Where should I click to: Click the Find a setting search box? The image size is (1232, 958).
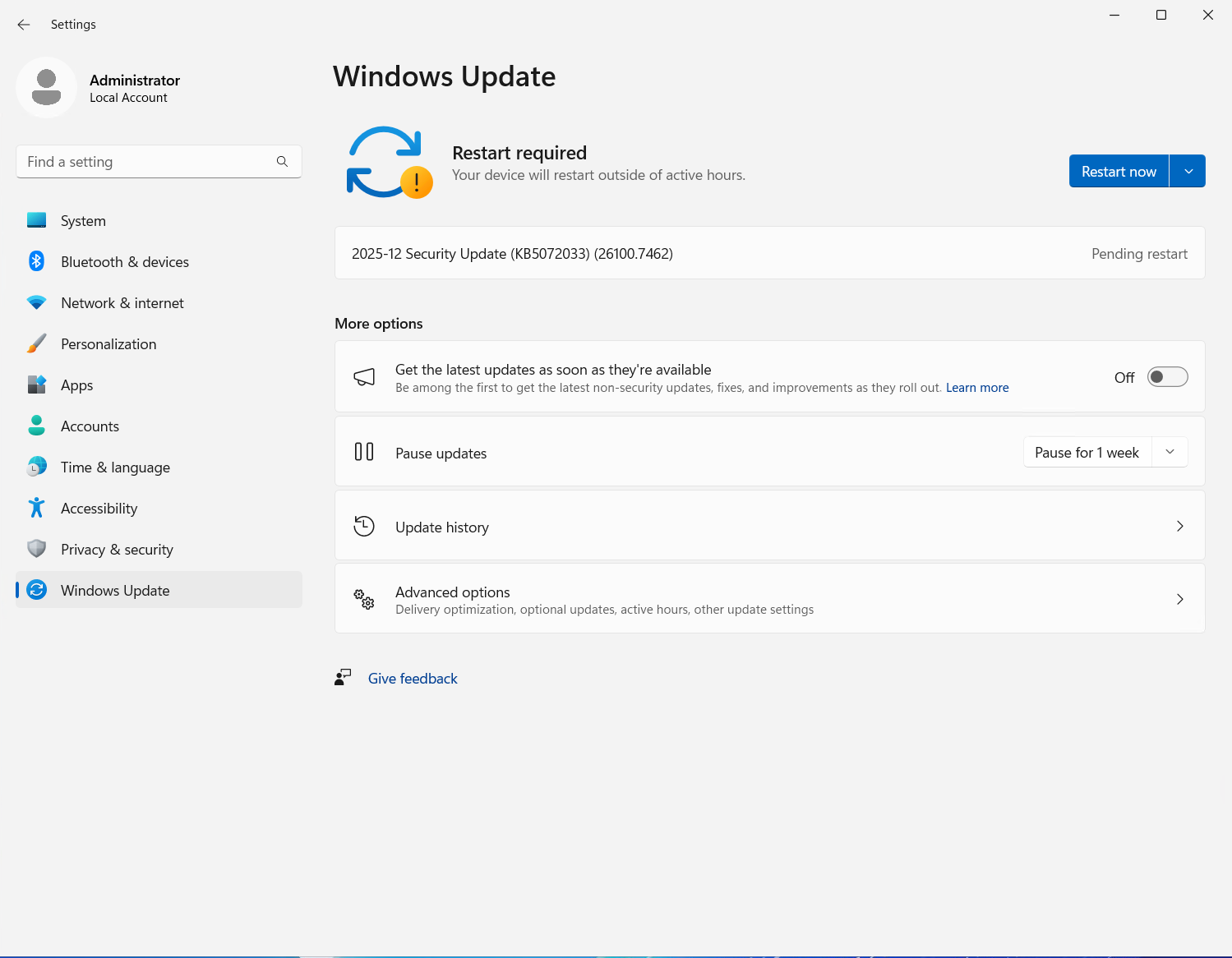point(159,162)
